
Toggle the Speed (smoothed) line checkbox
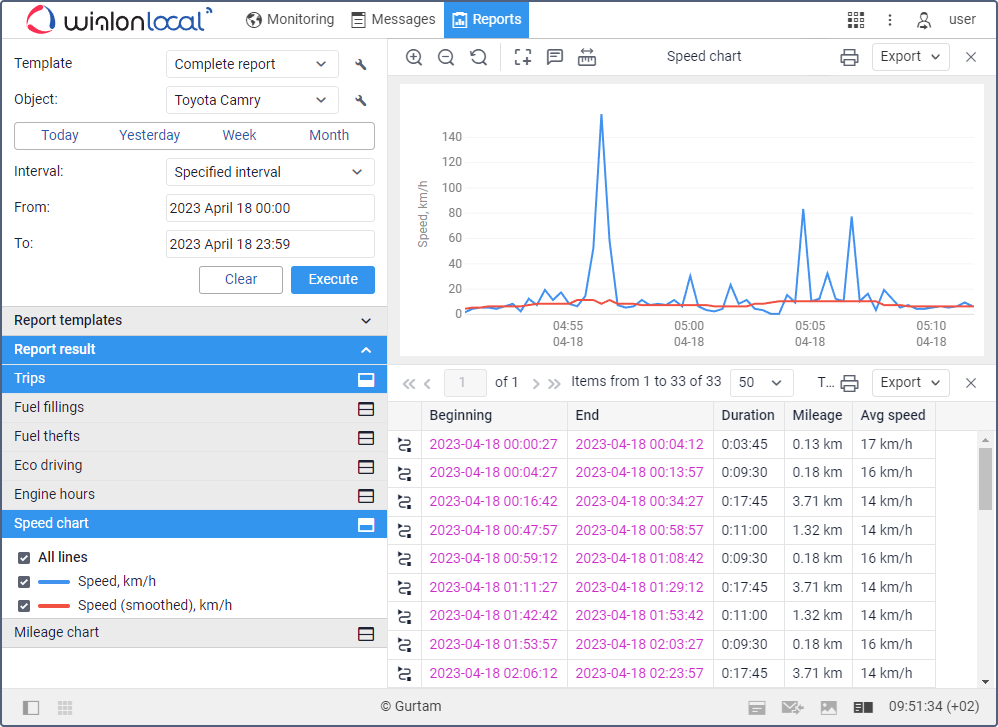(x=24, y=605)
